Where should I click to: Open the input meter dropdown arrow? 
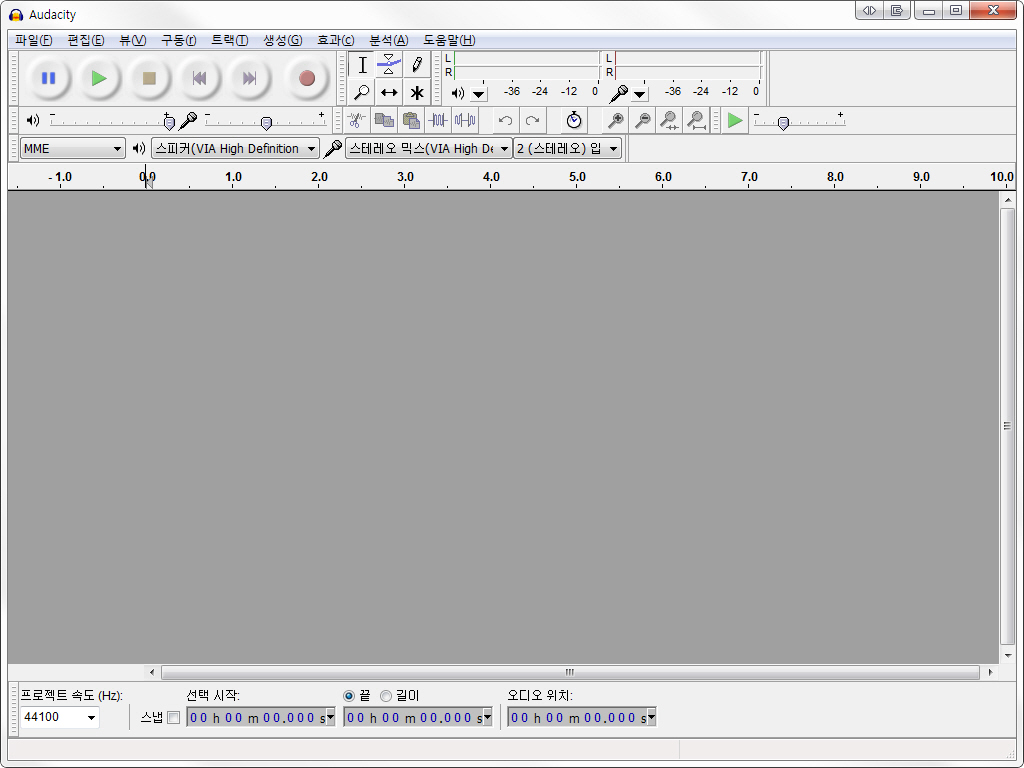pos(640,95)
